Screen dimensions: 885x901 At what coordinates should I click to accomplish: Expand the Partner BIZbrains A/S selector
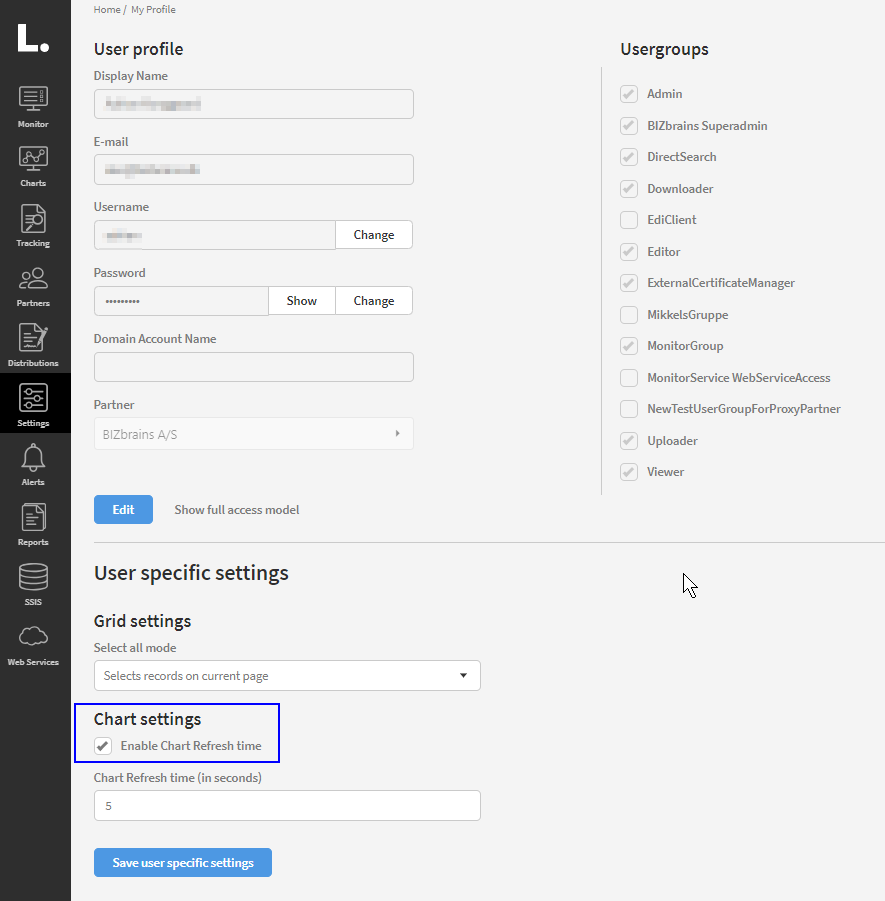pos(253,434)
